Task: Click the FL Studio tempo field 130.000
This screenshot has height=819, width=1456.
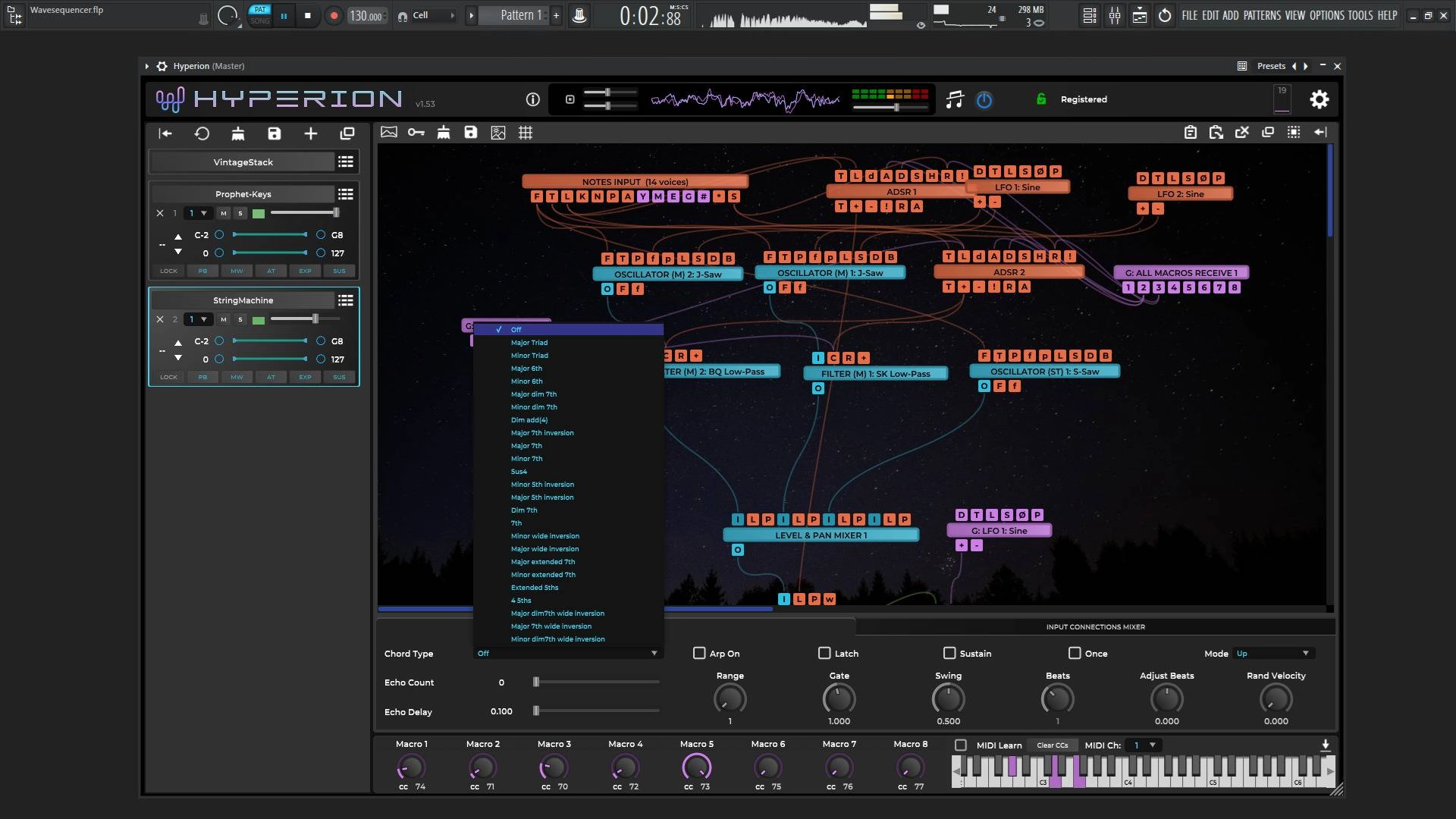Action: [367, 15]
